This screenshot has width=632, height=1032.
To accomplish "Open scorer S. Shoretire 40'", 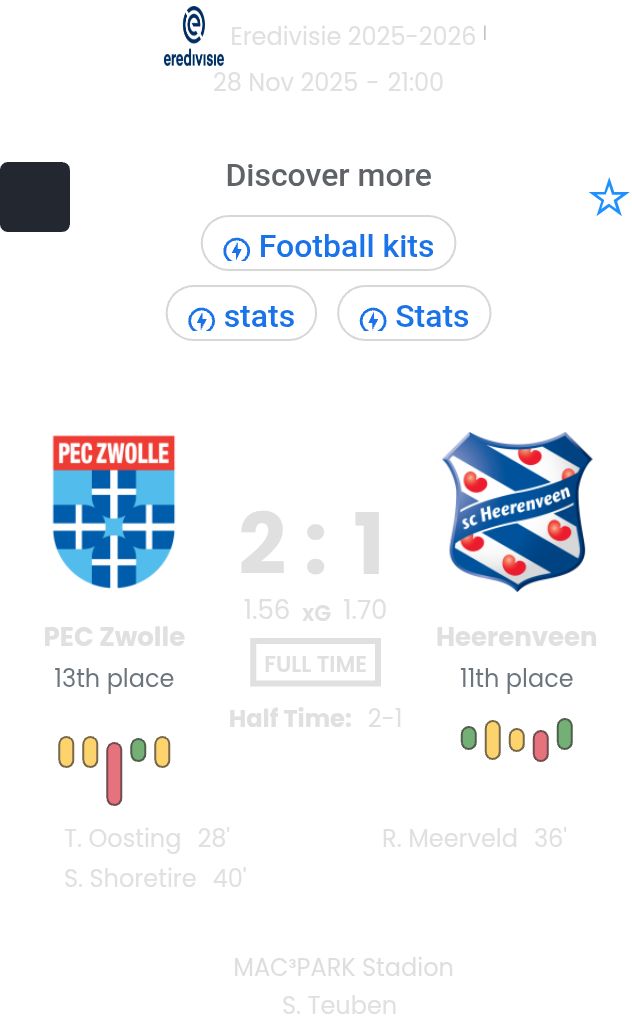I will coord(155,878).
